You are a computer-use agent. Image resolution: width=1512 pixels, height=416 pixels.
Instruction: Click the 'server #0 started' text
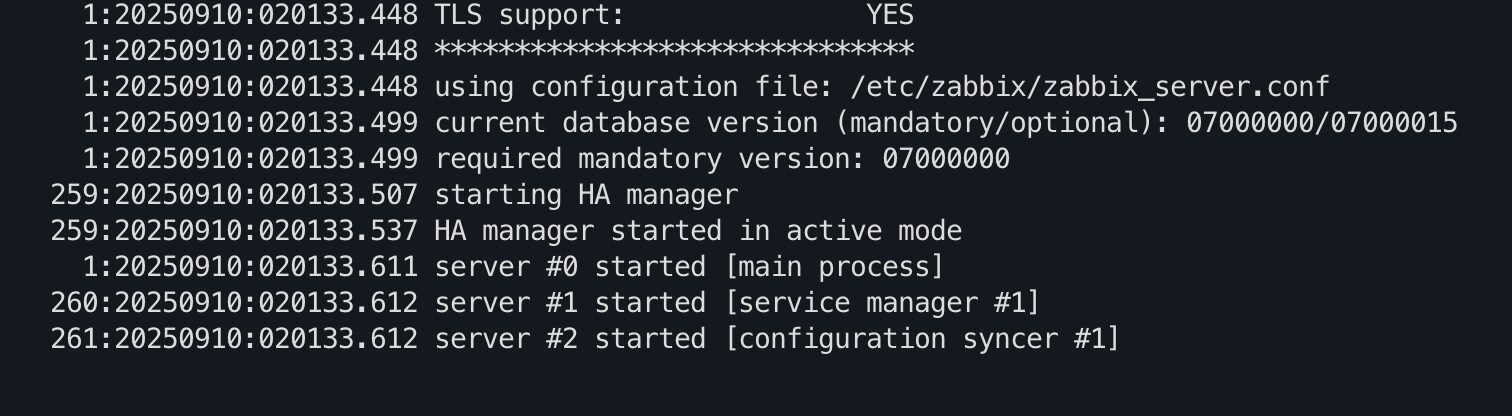[x=570, y=267]
